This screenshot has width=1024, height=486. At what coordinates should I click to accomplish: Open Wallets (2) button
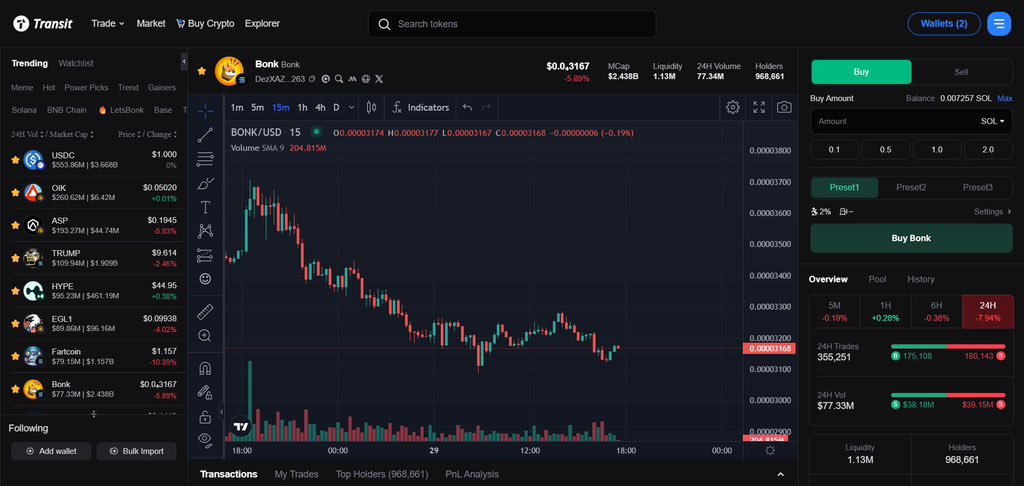tap(944, 24)
